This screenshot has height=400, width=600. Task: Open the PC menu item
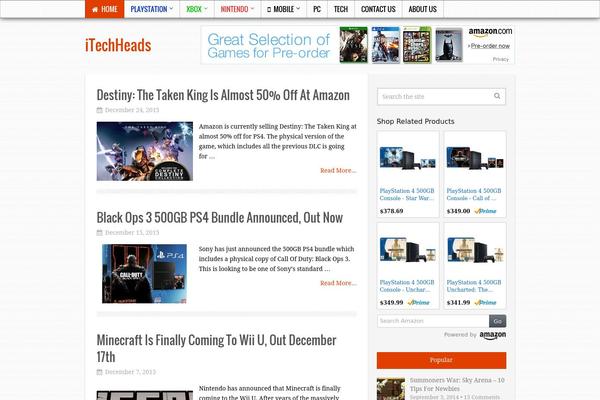(x=317, y=9)
